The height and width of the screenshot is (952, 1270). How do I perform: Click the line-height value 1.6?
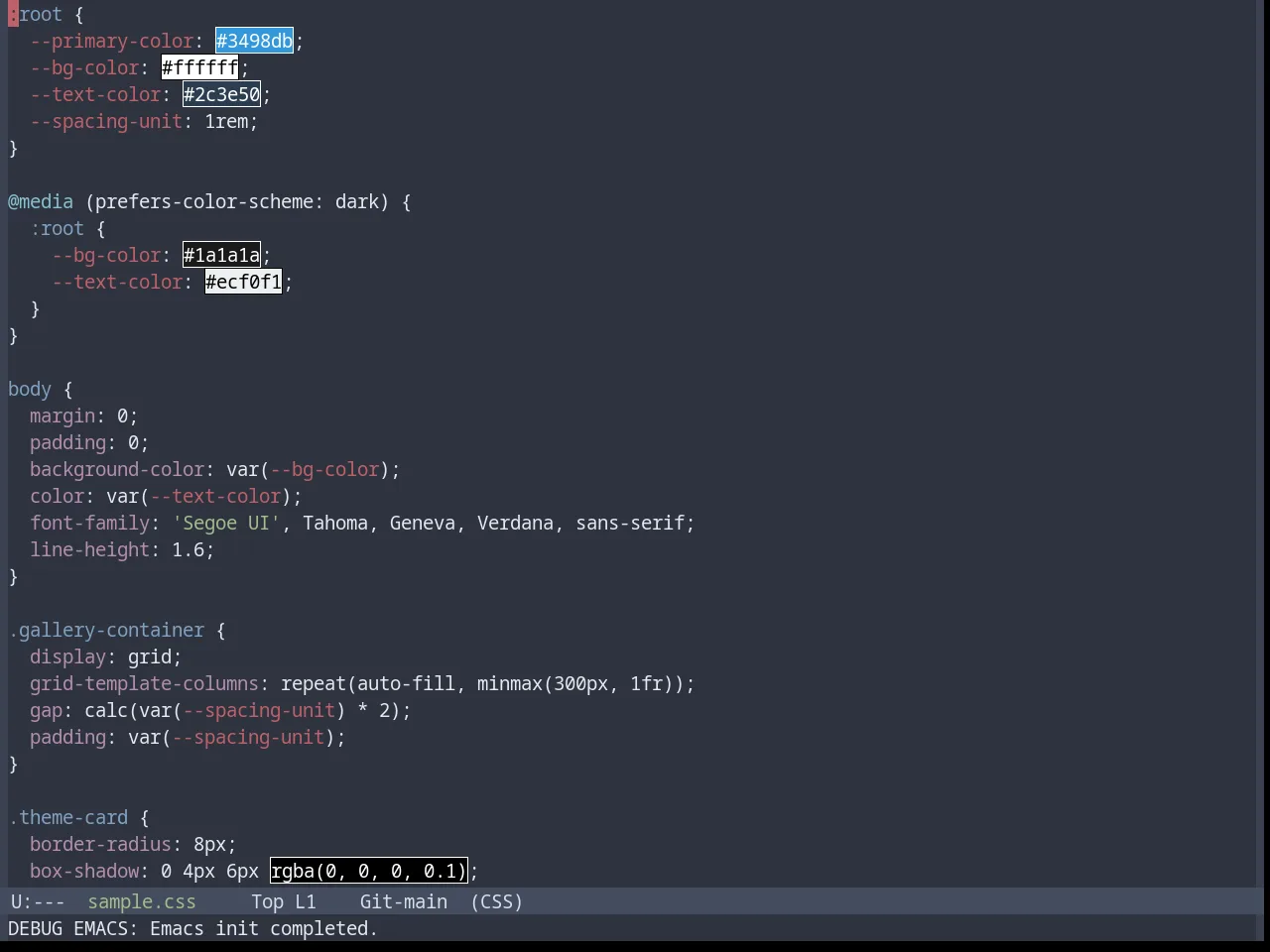coord(188,549)
